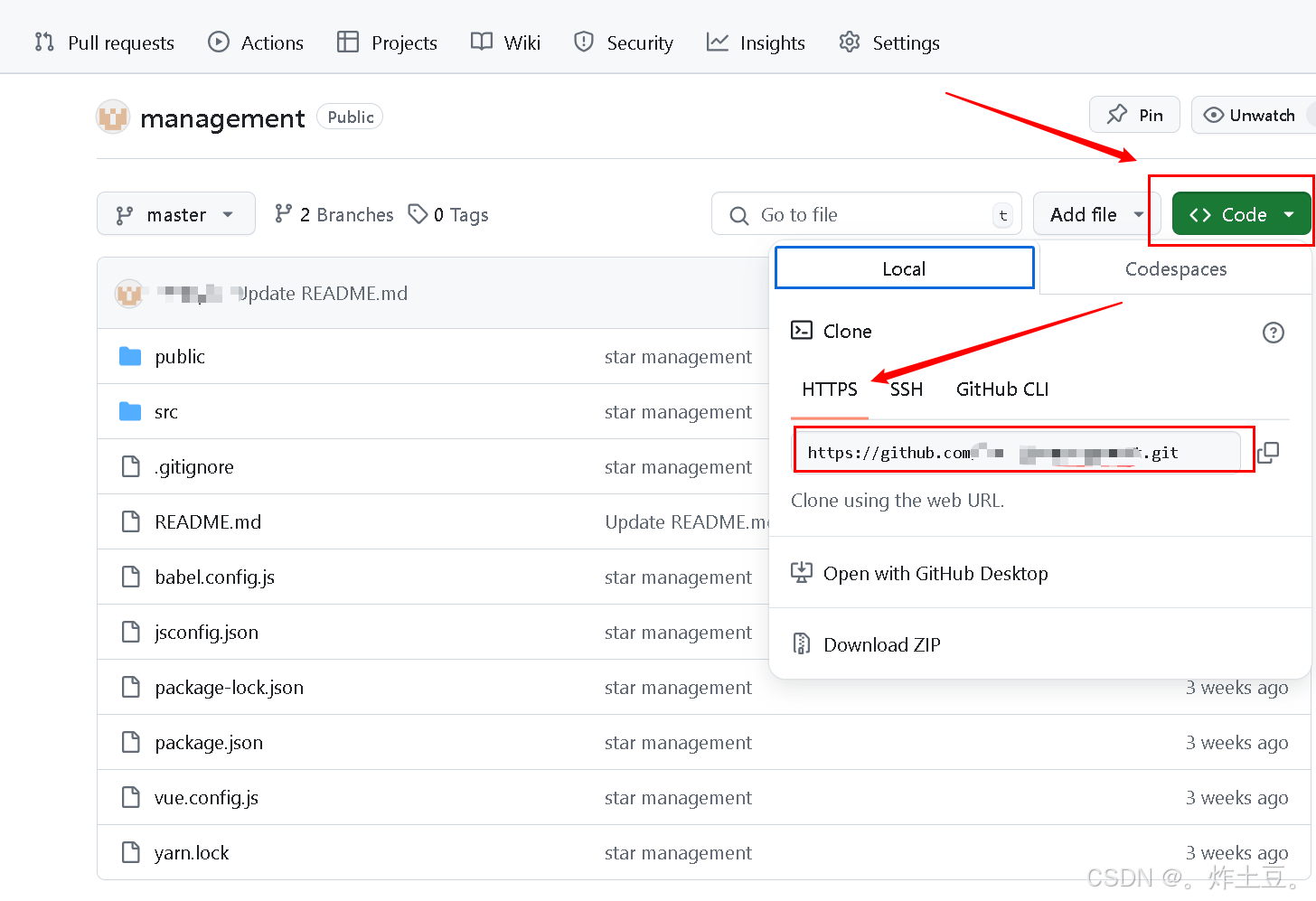Click the tag icon beside 0 Tags
This screenshot has height=901, width=1316.
tap(418, 213)
